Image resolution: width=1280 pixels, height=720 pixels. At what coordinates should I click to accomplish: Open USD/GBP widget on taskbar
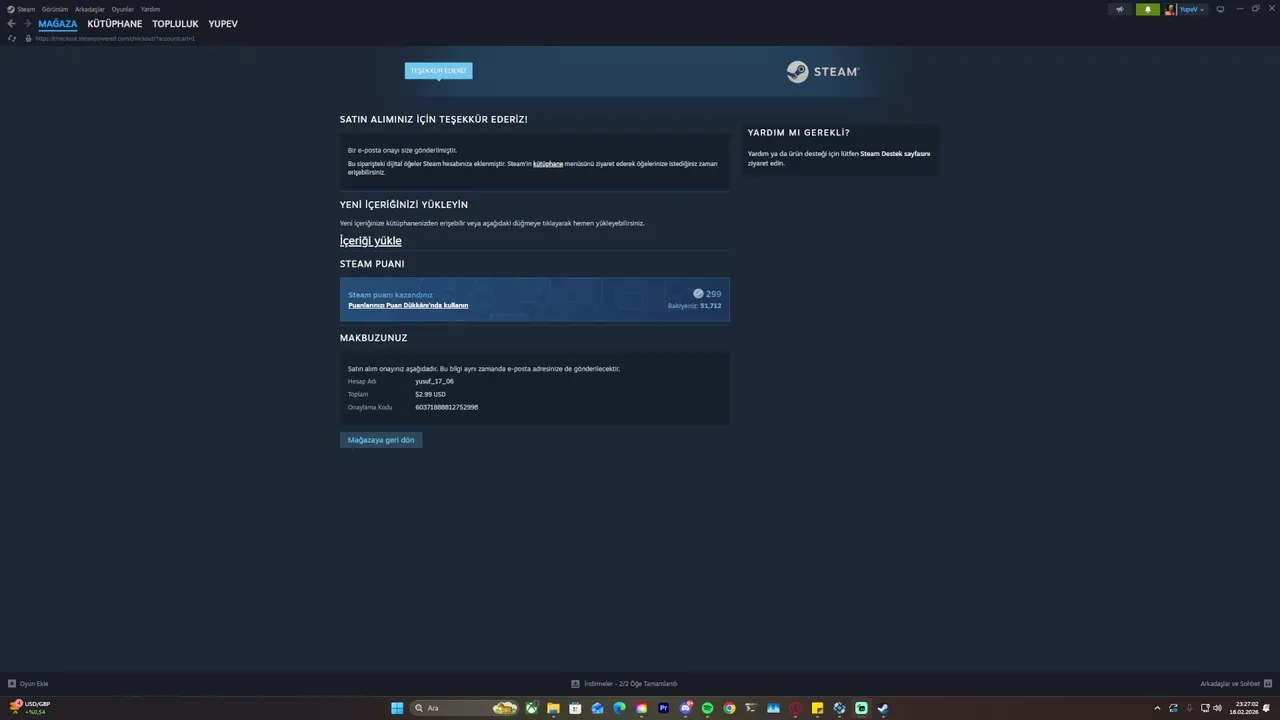30,708
